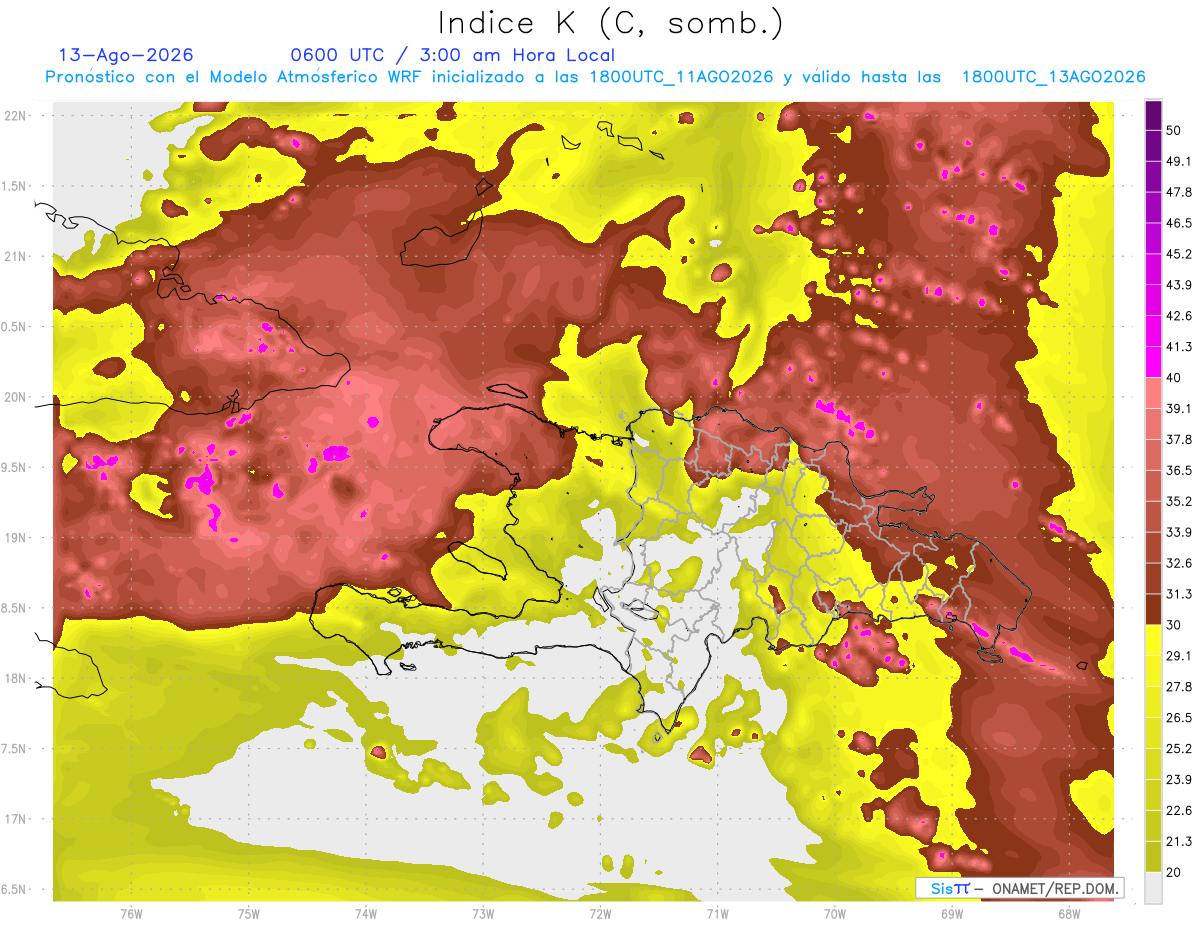Select the olive swatch between 21.3 and 20
1200x927 pixels.
(x=1153, y=856)
